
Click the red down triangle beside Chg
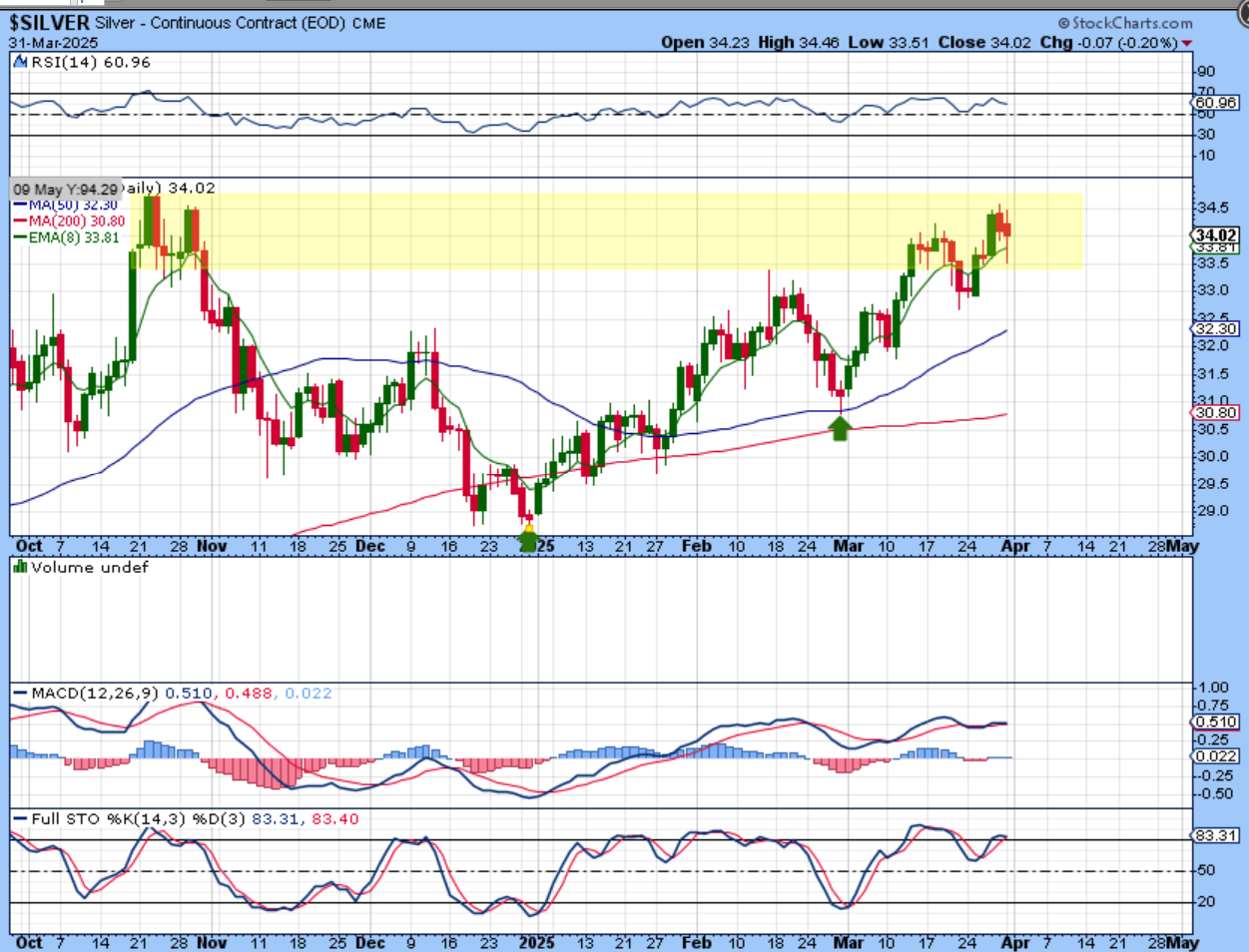(x=1187, y=43)
